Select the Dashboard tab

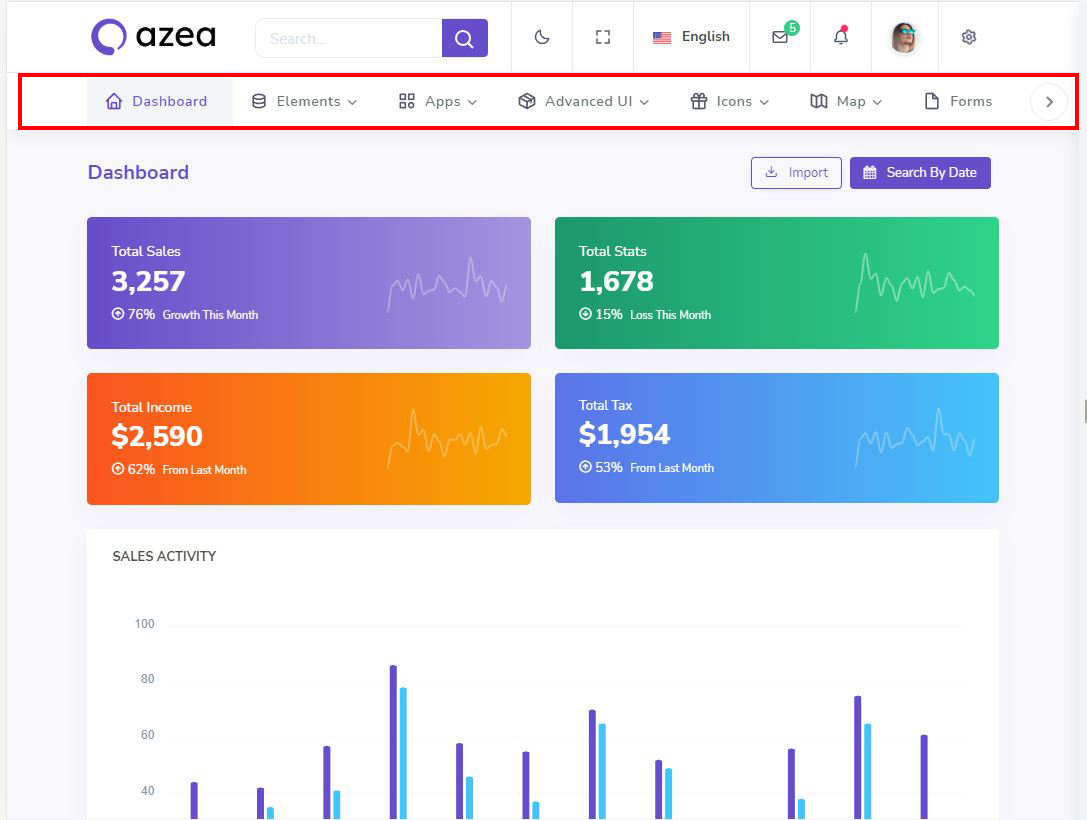(x=157, y=101)
